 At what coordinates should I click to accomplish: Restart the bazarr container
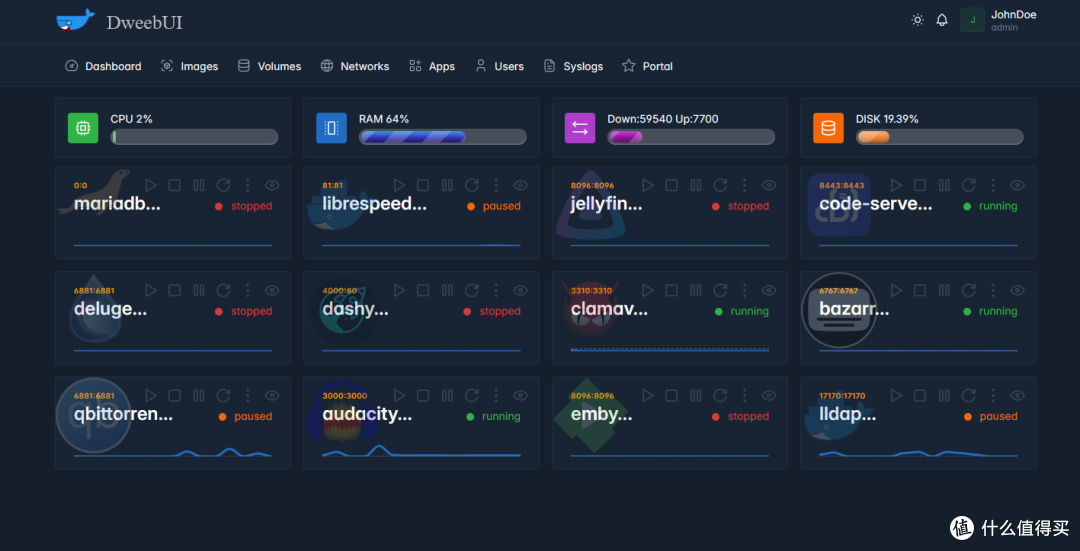pyautogui.click(x=969, y=290)
